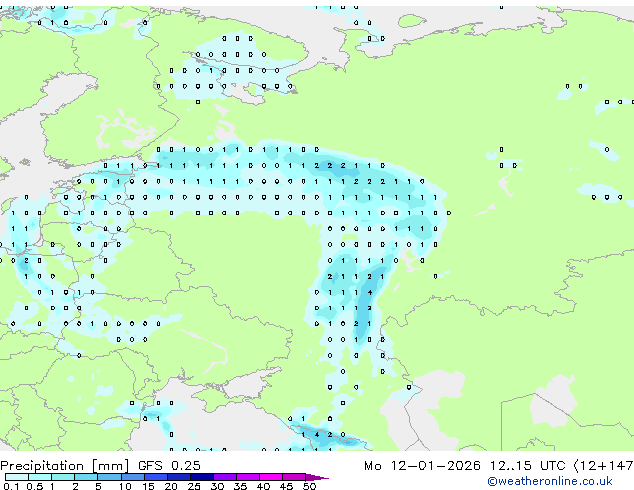
Task: Select the 15–20 mm legend color swatch
Action: point(156,477)
